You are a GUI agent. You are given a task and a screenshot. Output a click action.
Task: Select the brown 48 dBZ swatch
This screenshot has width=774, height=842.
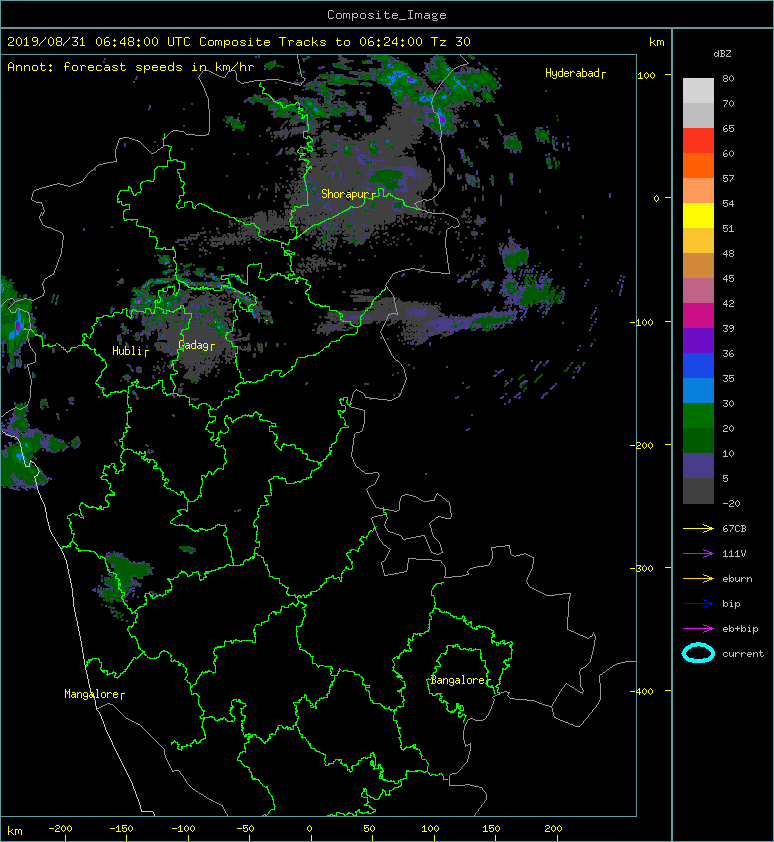click(698, 265)
